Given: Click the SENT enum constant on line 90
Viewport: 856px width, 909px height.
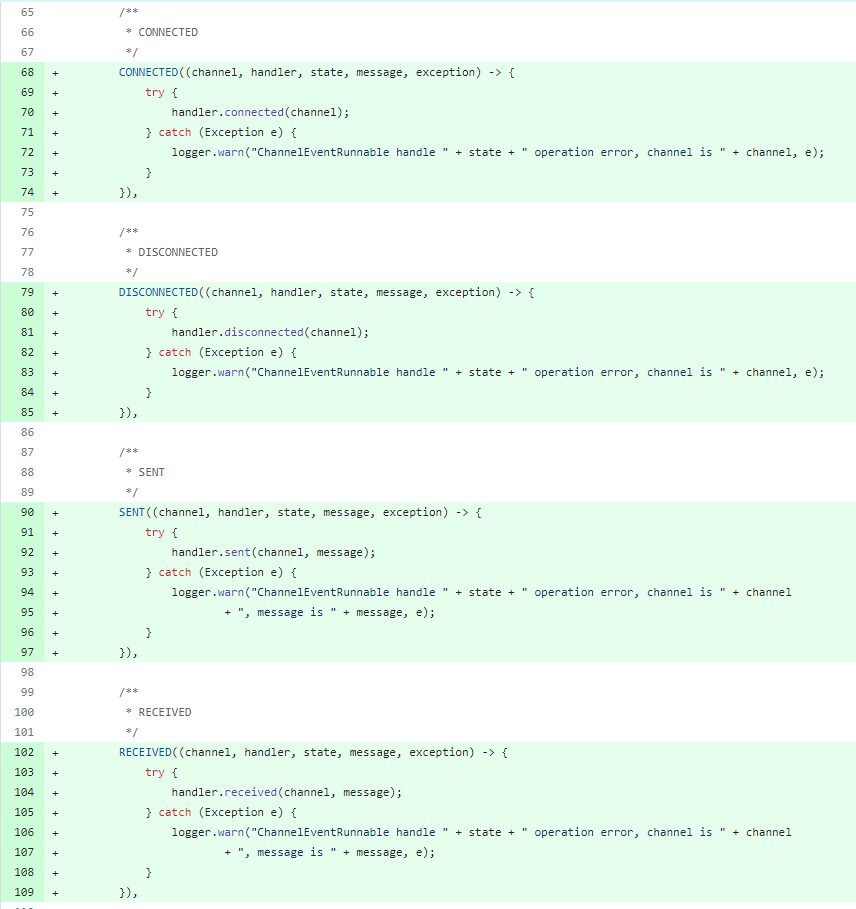Looking at the screenshot, I should (132, 512).
